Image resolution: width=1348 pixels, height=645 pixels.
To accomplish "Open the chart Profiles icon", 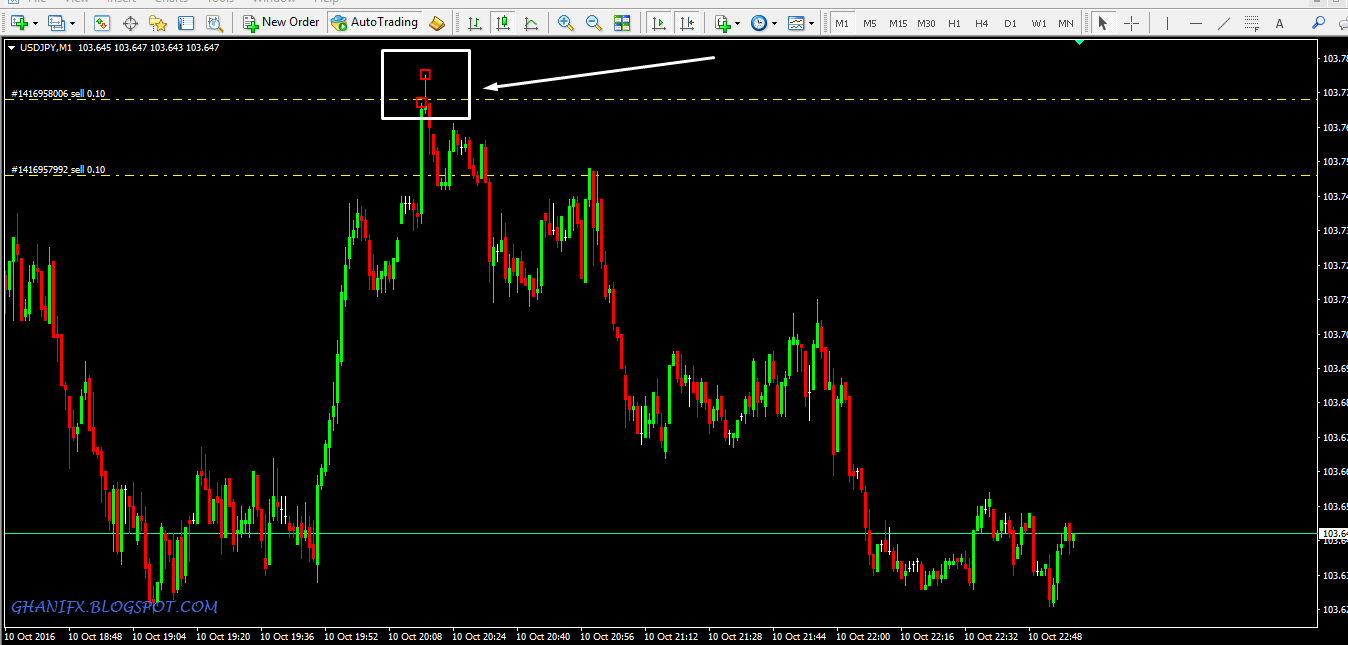I will [56, 22].
